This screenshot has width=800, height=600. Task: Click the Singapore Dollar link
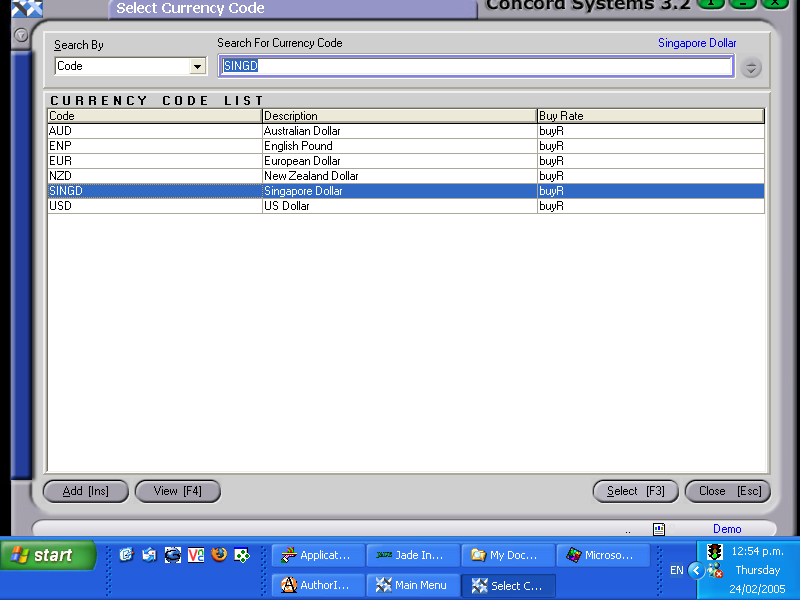[697, 43]
